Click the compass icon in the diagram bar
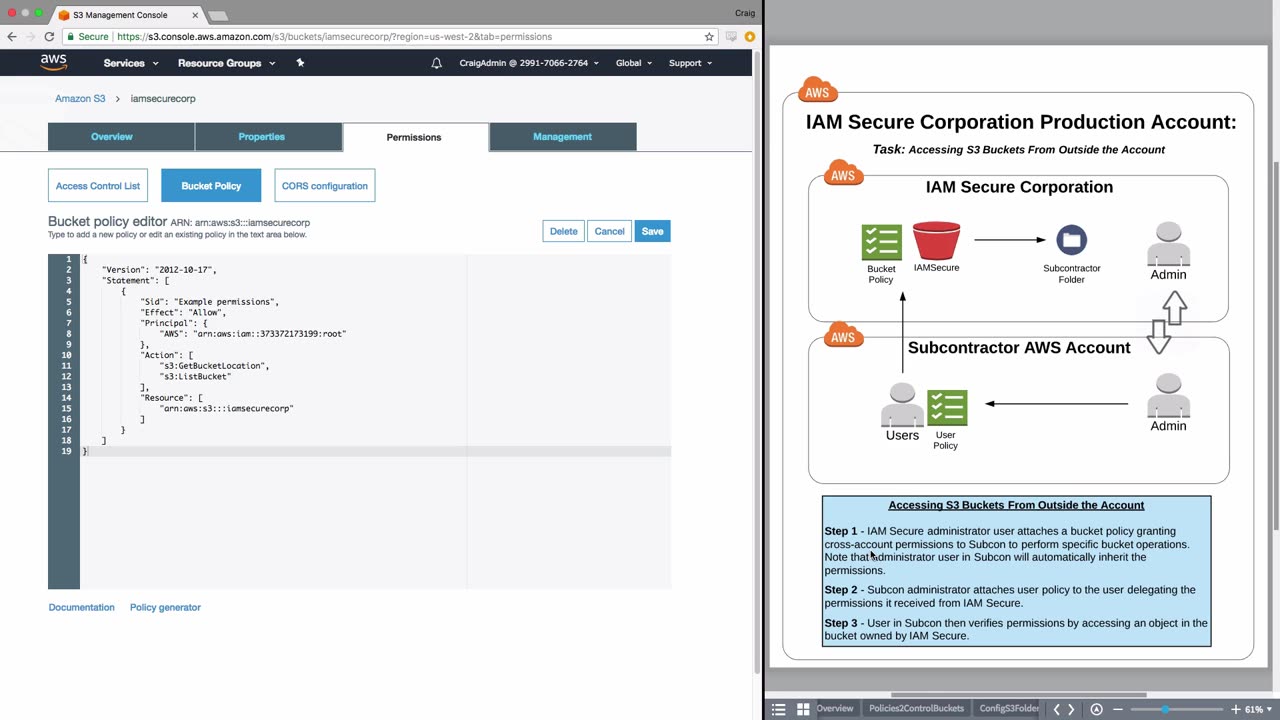This screenshot has height=720, width=1280. tap(1096, 709)
